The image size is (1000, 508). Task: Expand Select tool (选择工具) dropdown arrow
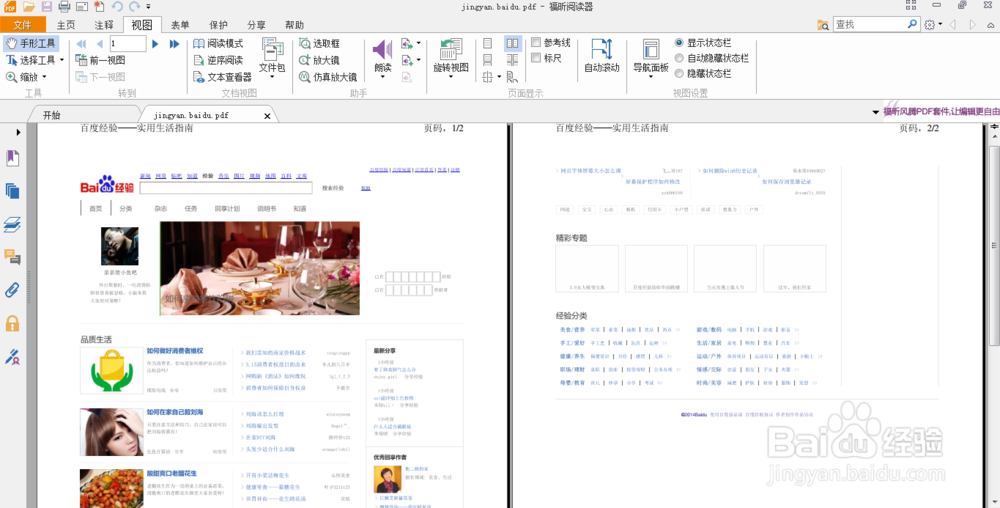(62, 60)
